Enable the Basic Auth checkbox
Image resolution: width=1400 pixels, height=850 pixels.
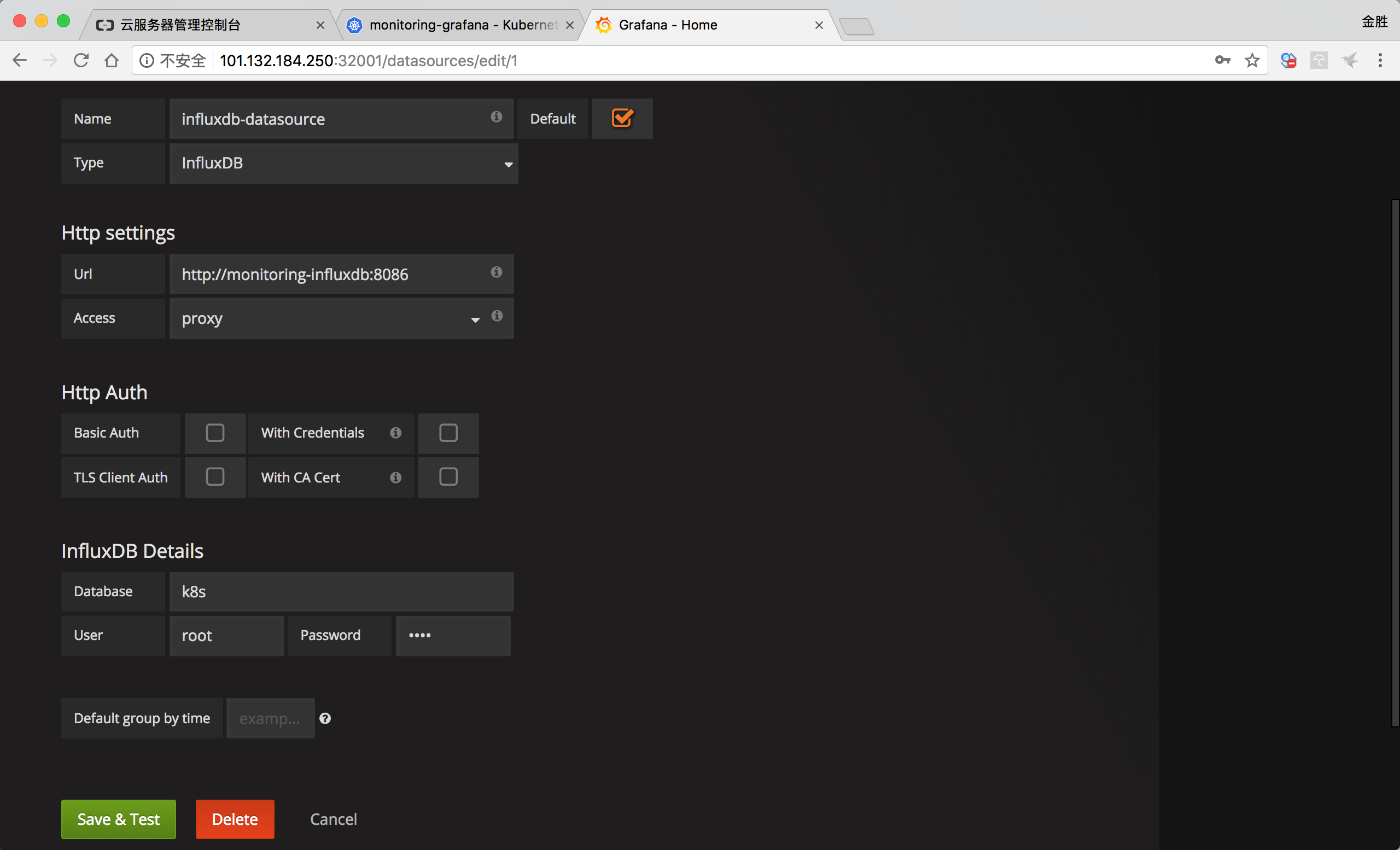point(215,433)
